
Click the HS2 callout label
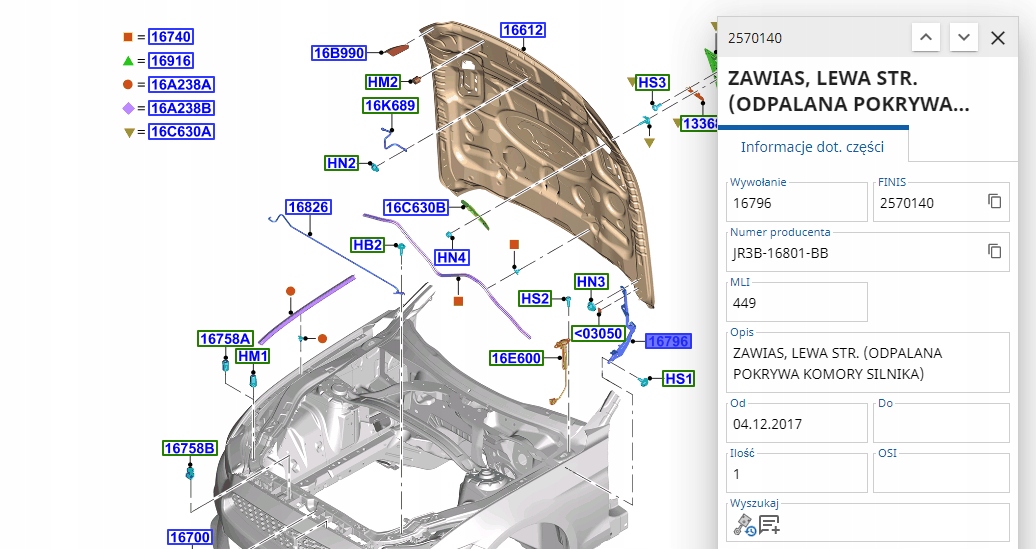pyautogui.click(x=535, y=299)
